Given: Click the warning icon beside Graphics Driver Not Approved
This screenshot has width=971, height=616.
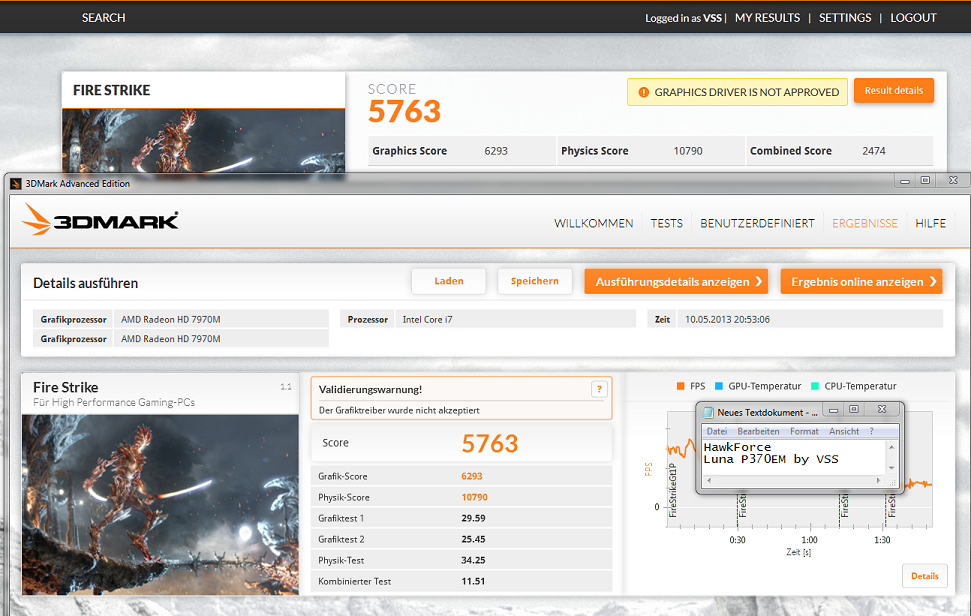Looking at the screenshot, I should 643,92.
